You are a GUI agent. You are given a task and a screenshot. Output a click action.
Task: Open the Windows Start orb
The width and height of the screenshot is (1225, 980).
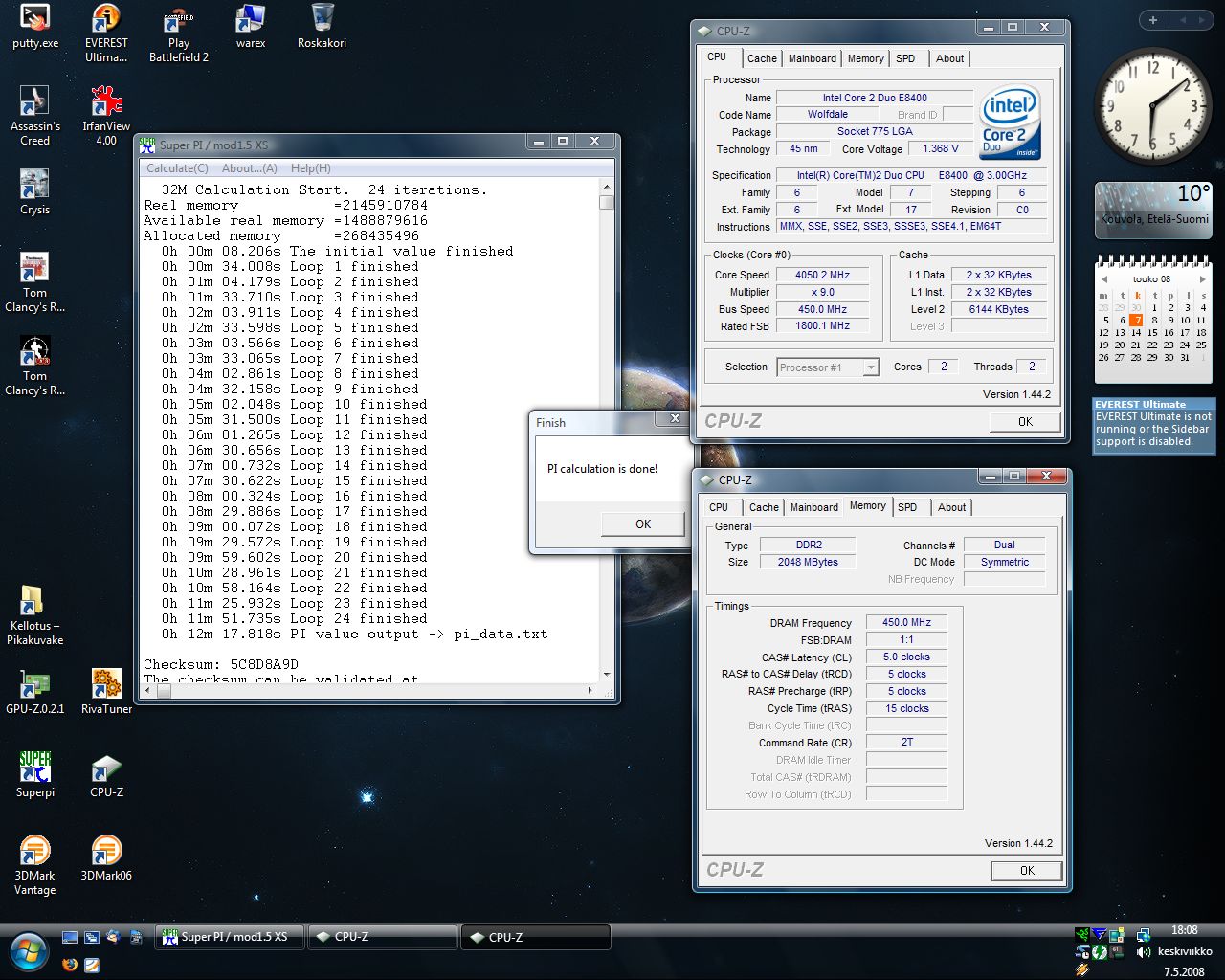click(29, 950)
